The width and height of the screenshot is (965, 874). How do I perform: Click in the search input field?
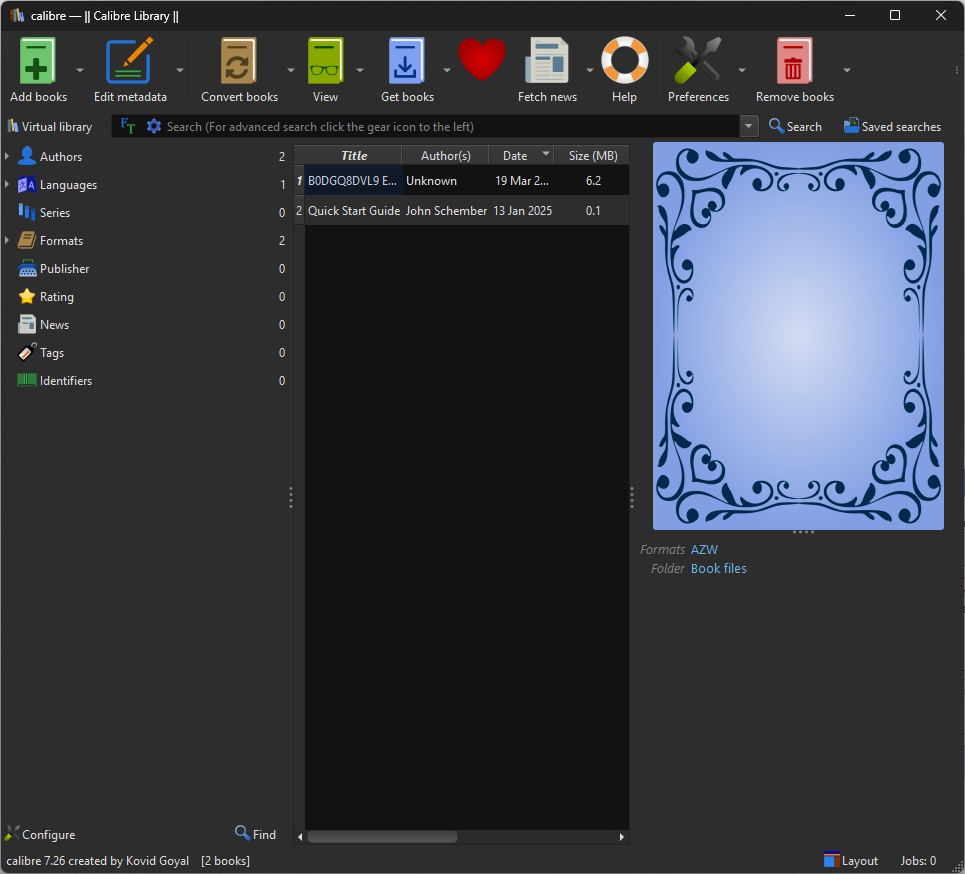click(452, 126)
